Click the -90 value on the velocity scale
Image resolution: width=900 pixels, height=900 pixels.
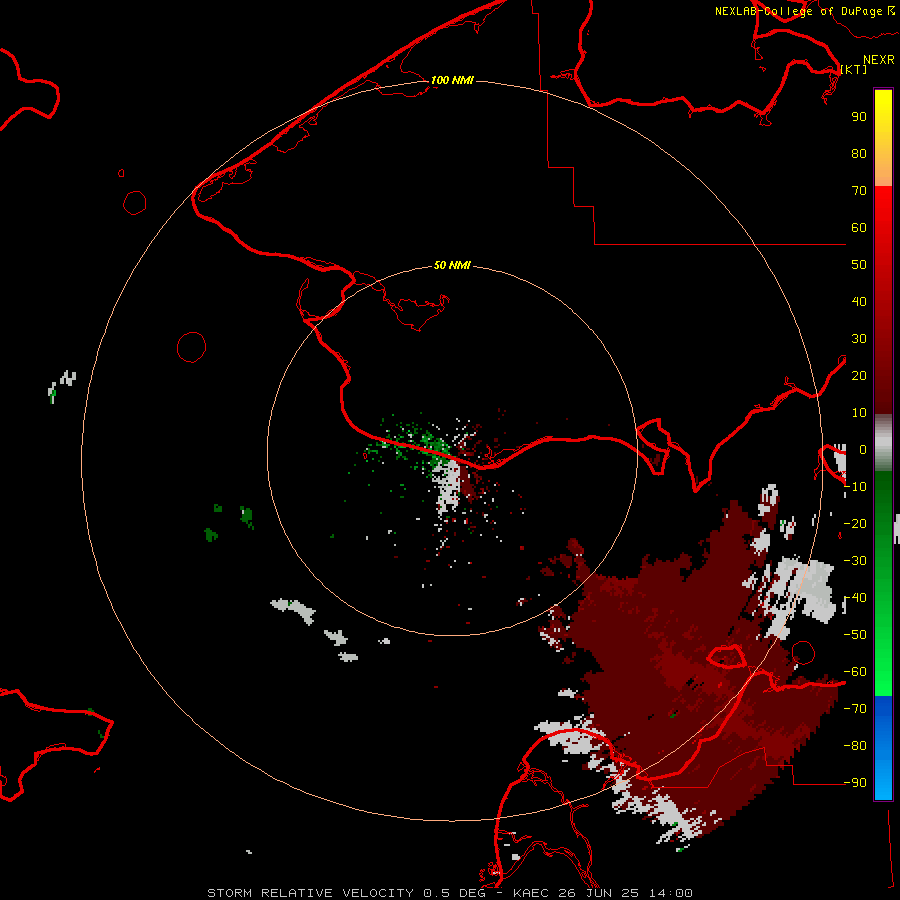[855, 783]
